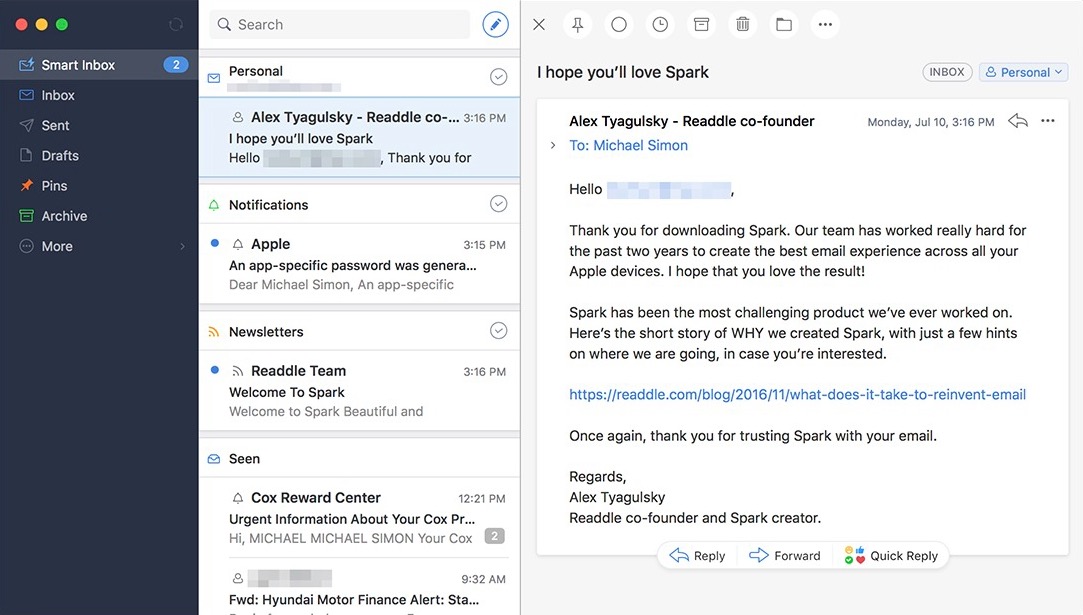Click the To: Michael Simon recipient link
The width and height of the screenshot is (1083, 615).
pos(629,146)
